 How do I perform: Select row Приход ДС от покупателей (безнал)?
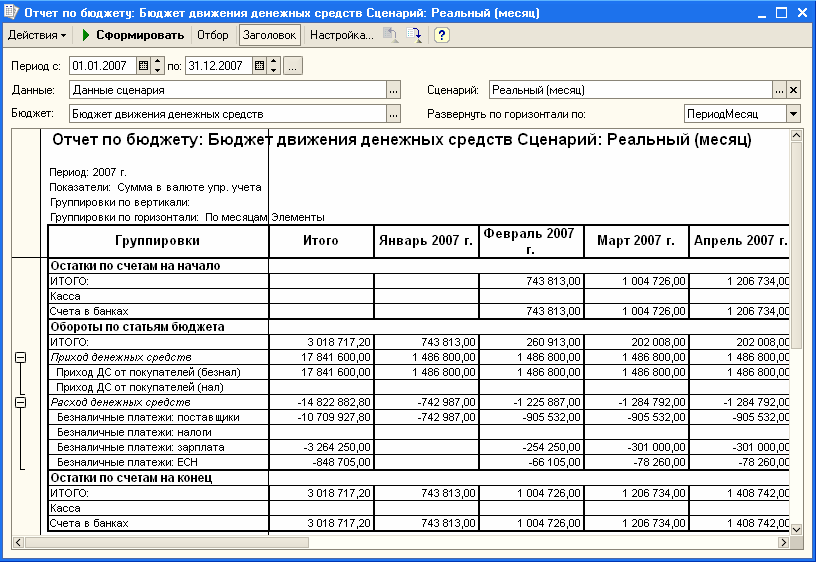point(418,372)
